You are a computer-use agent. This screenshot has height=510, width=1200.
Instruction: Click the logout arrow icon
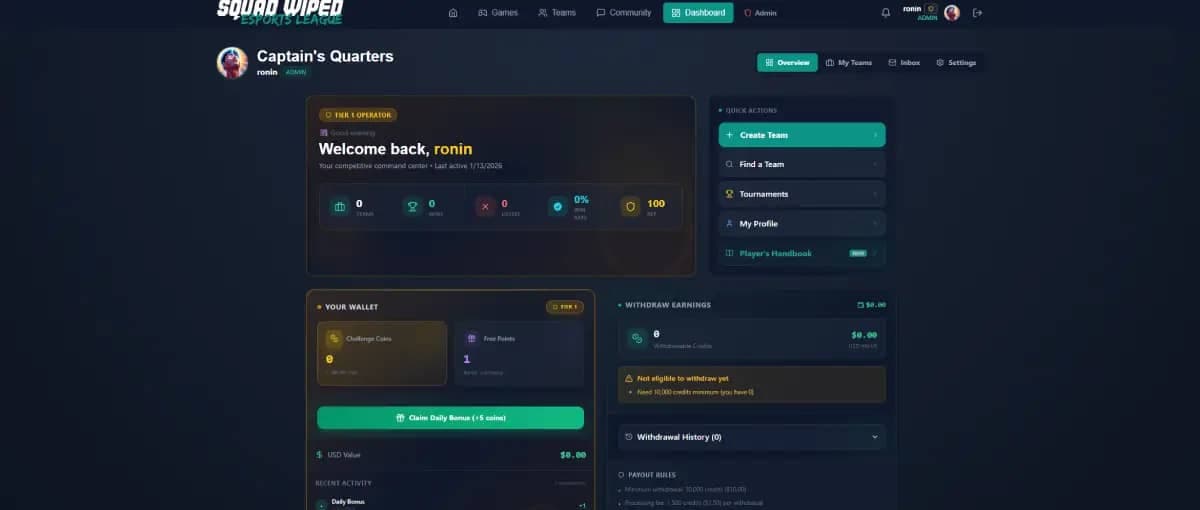point(977,13)
